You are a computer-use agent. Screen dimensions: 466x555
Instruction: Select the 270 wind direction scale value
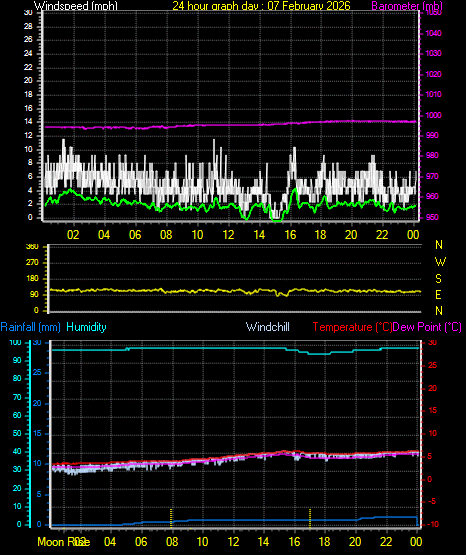coord(32,263)
